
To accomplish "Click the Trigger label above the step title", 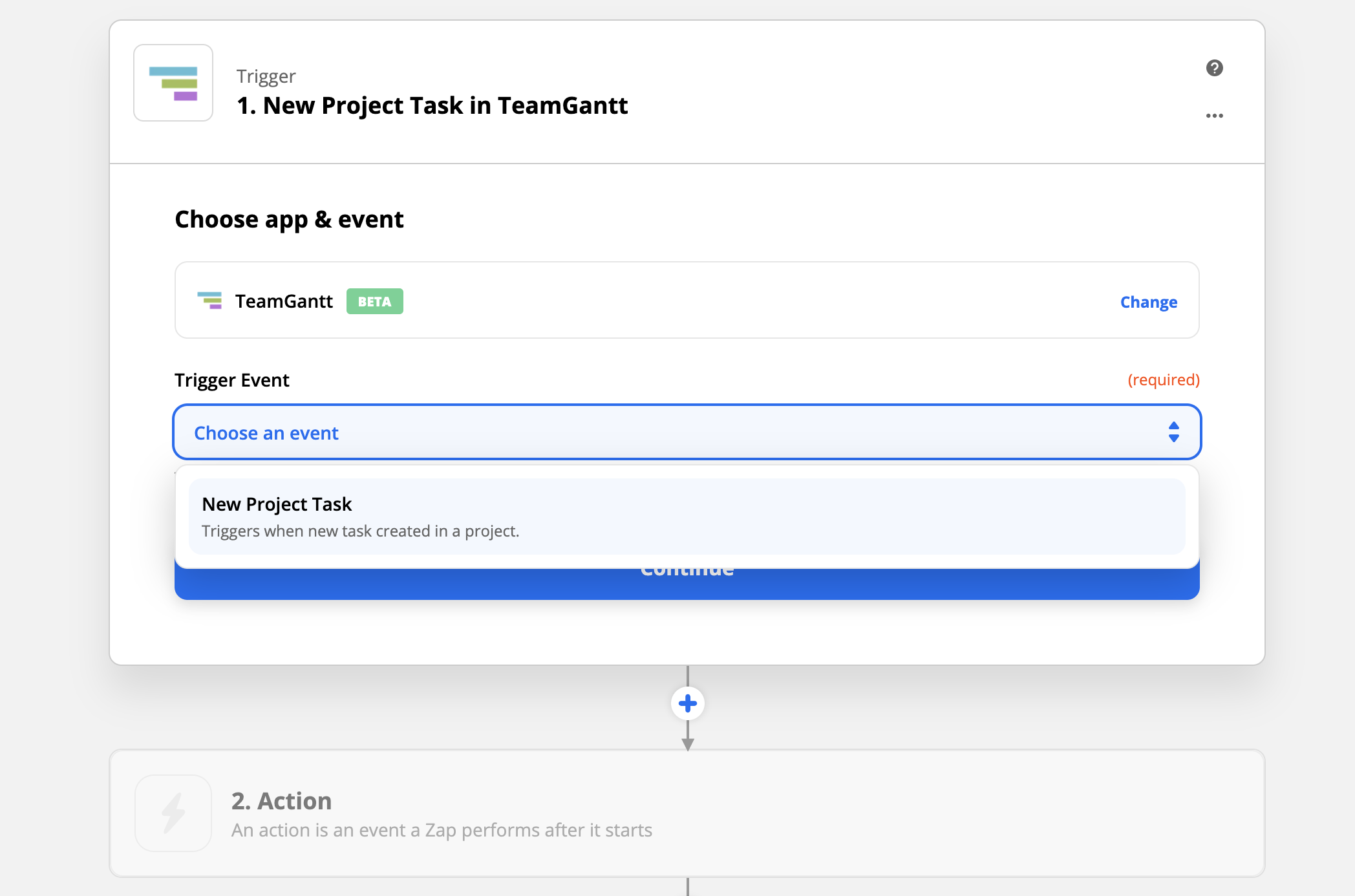I will click(265, 76).
